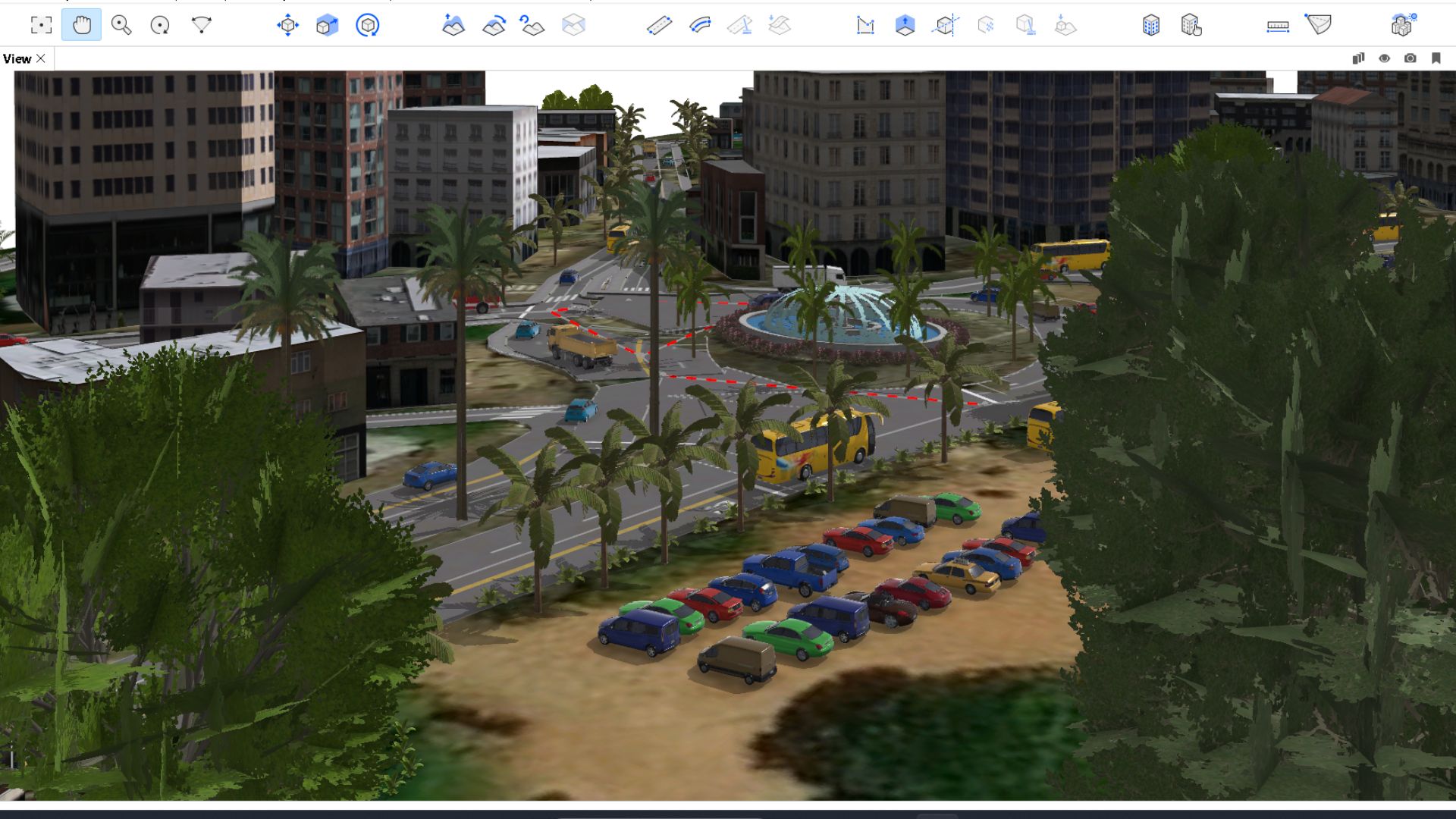
Task: Open the viewport bookmarks menu
Action: click(1436, 58)
